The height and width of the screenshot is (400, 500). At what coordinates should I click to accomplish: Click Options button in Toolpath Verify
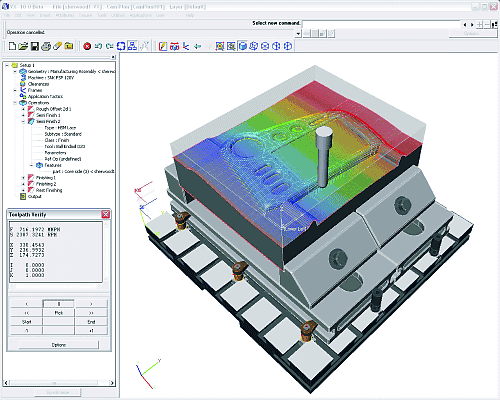[59, 345]
